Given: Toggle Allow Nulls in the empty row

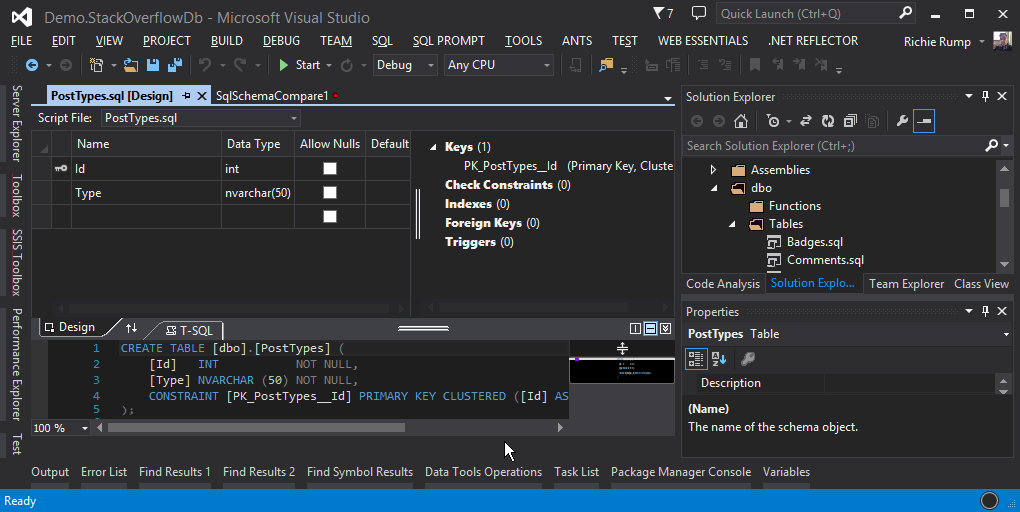Looking at the screenshot, I should [330, 217].
